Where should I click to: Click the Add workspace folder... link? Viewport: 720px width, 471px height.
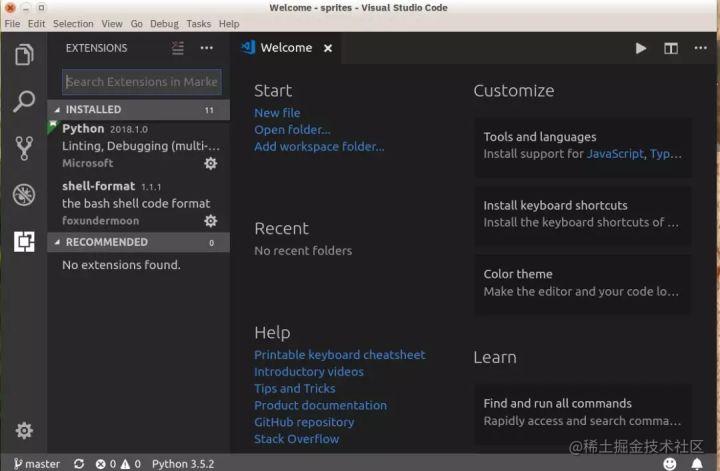coord(320,146)
